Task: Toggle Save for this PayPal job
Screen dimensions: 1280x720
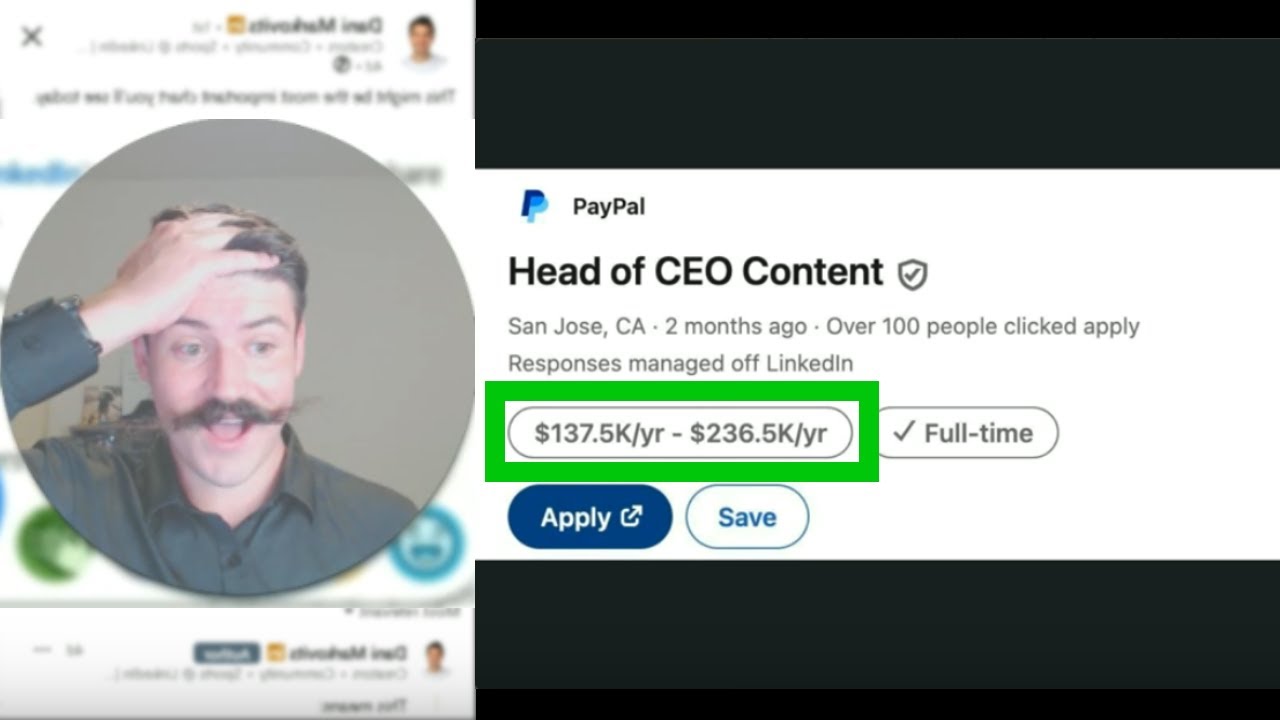Action: coord(747,517)
